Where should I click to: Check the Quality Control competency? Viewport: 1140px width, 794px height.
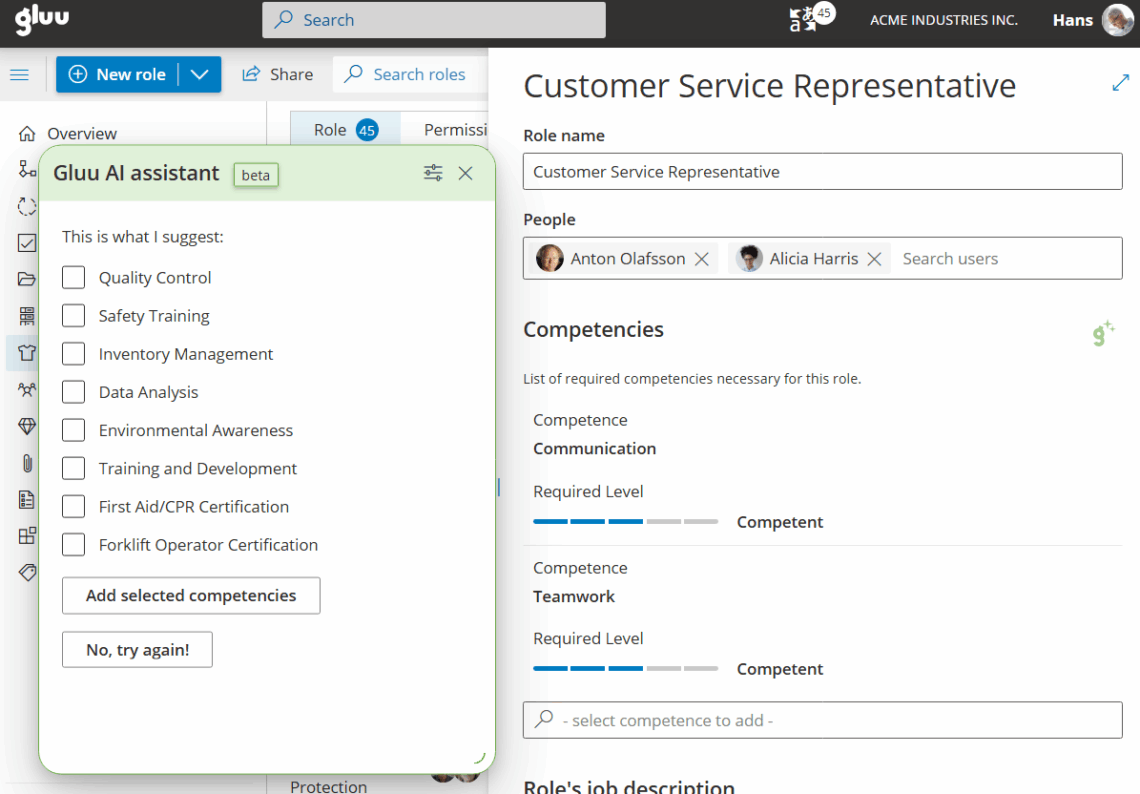coord(74,277)
